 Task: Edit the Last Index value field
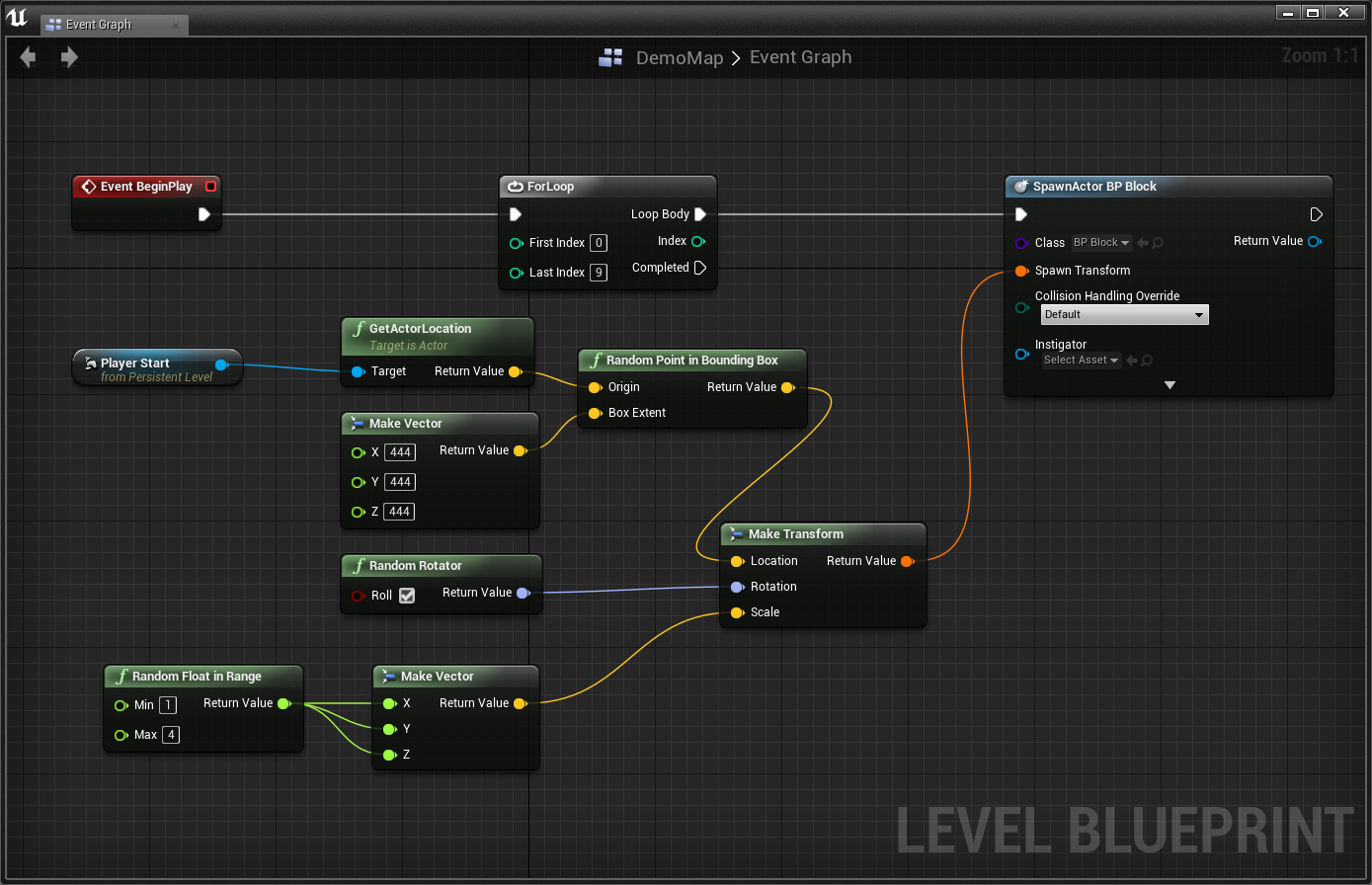tap(598, 273)
